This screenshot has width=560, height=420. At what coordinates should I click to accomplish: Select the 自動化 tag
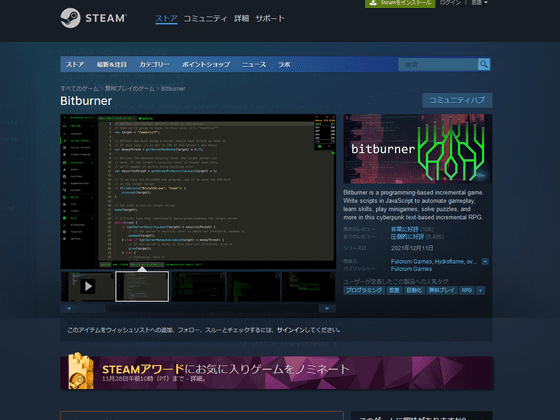[x=414, y=290]
